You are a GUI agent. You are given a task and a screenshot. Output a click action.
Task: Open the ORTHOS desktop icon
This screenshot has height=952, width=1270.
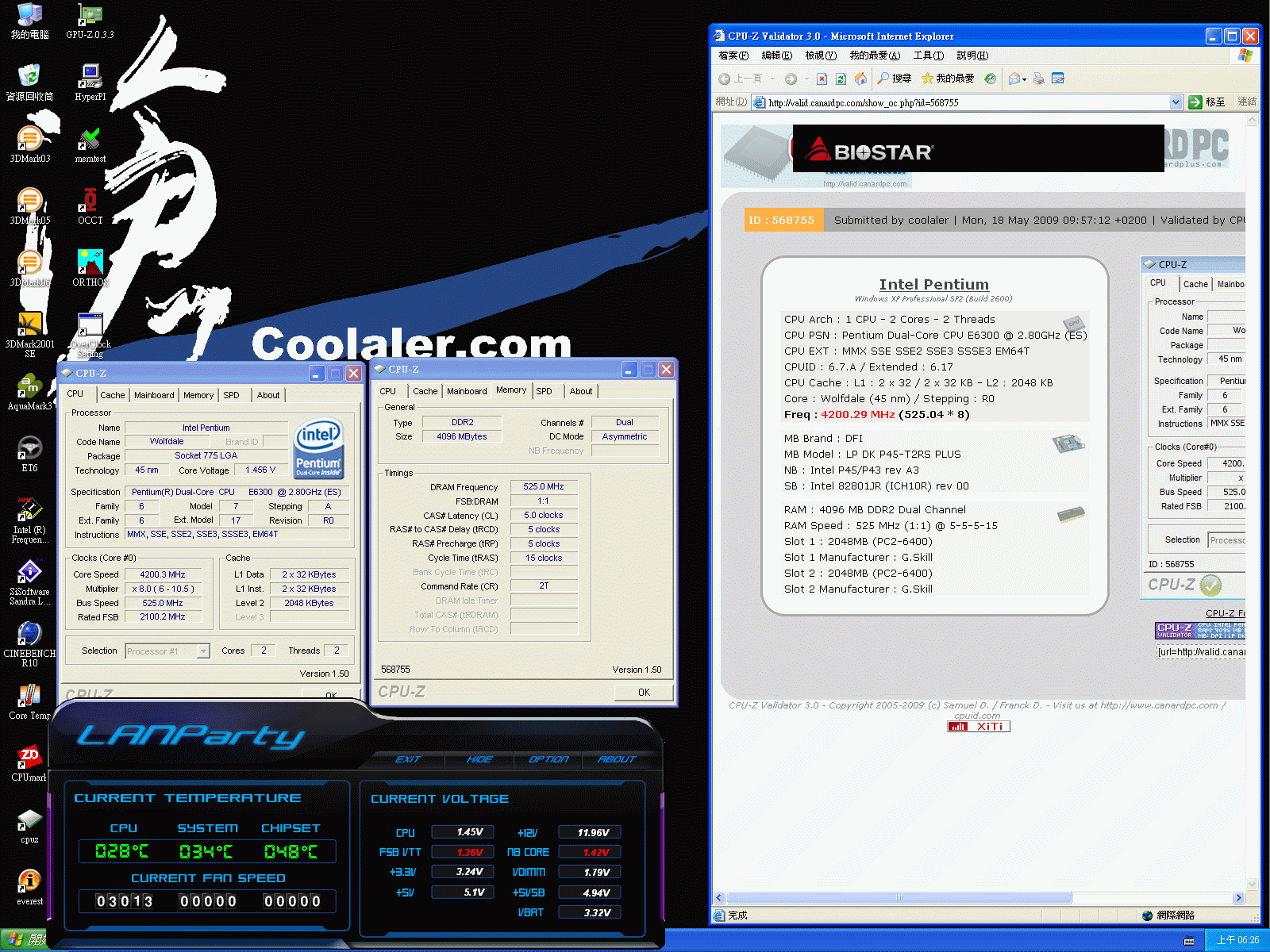(x=90, y=268)
